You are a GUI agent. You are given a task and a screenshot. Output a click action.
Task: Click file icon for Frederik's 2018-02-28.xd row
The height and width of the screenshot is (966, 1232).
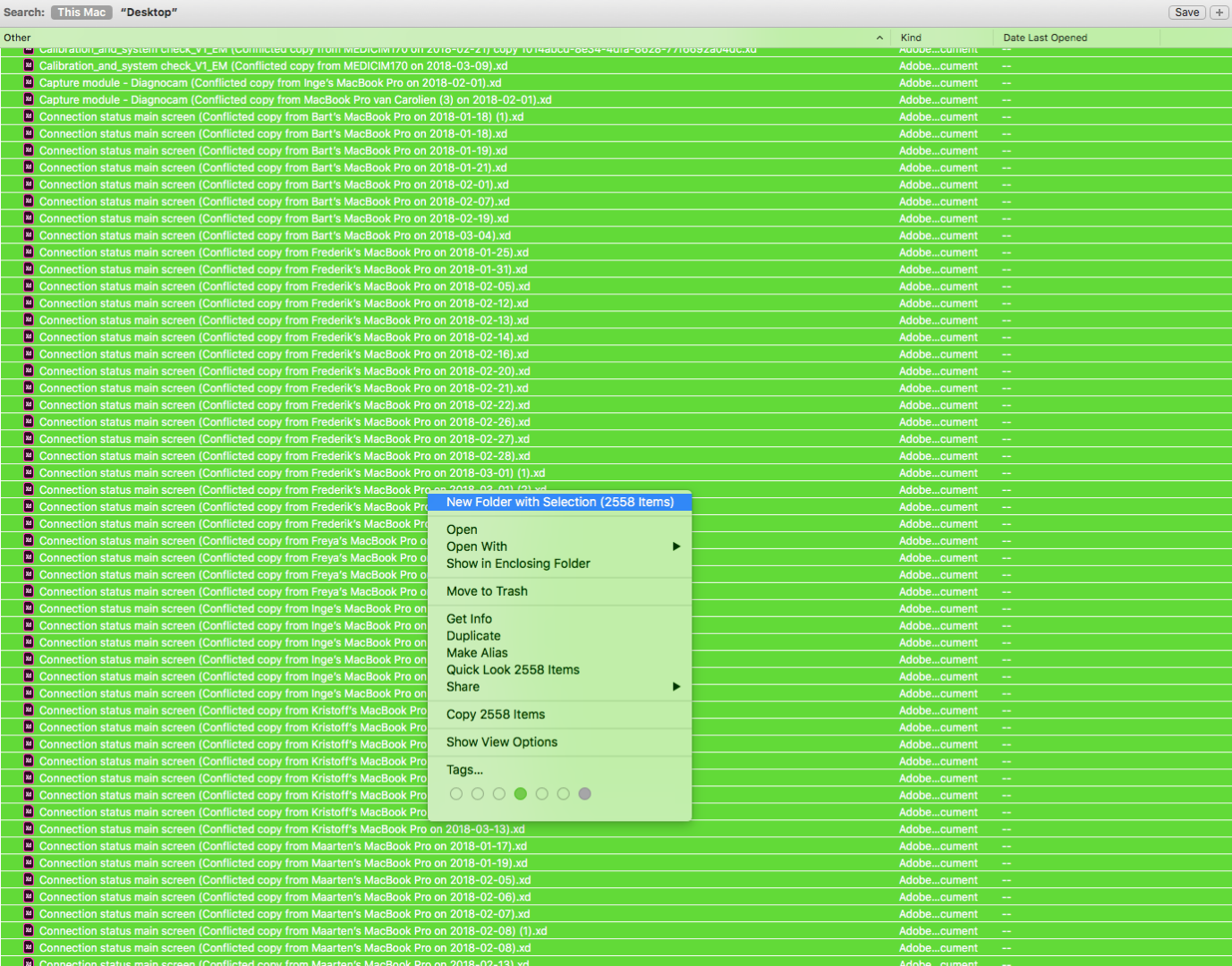29,456
